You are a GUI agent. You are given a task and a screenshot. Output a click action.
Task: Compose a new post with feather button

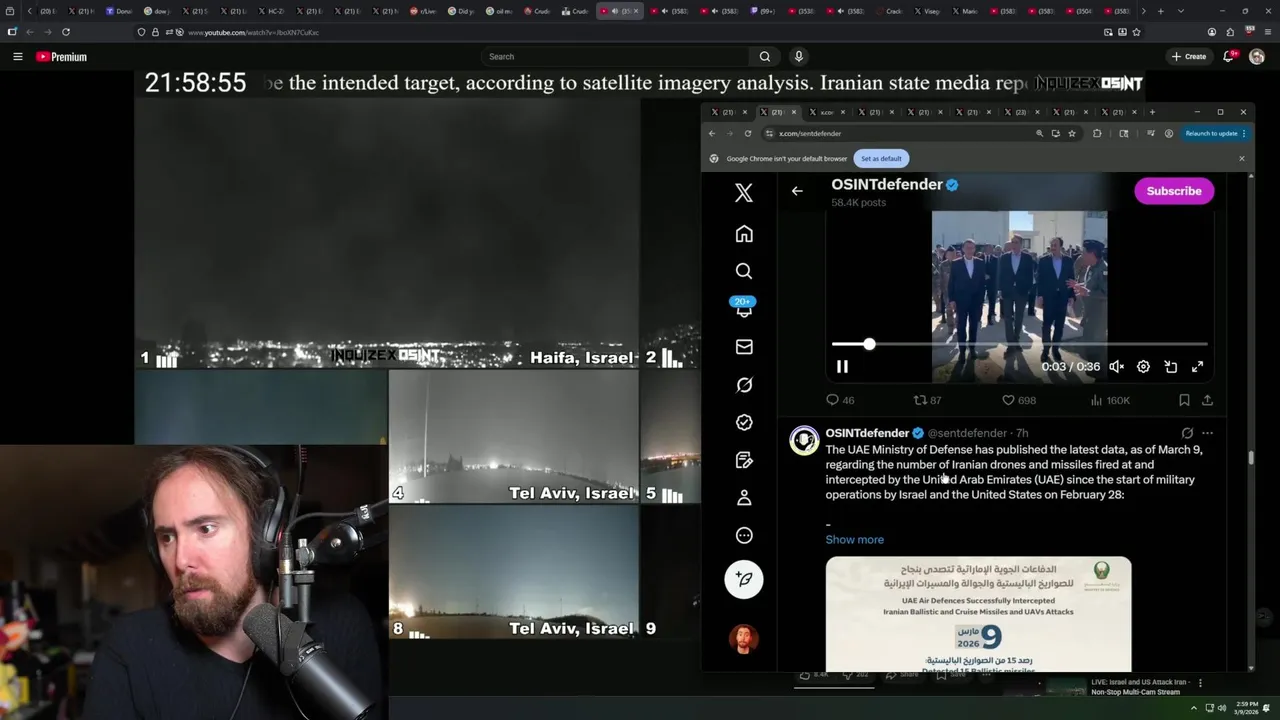(x=744, y=579)
